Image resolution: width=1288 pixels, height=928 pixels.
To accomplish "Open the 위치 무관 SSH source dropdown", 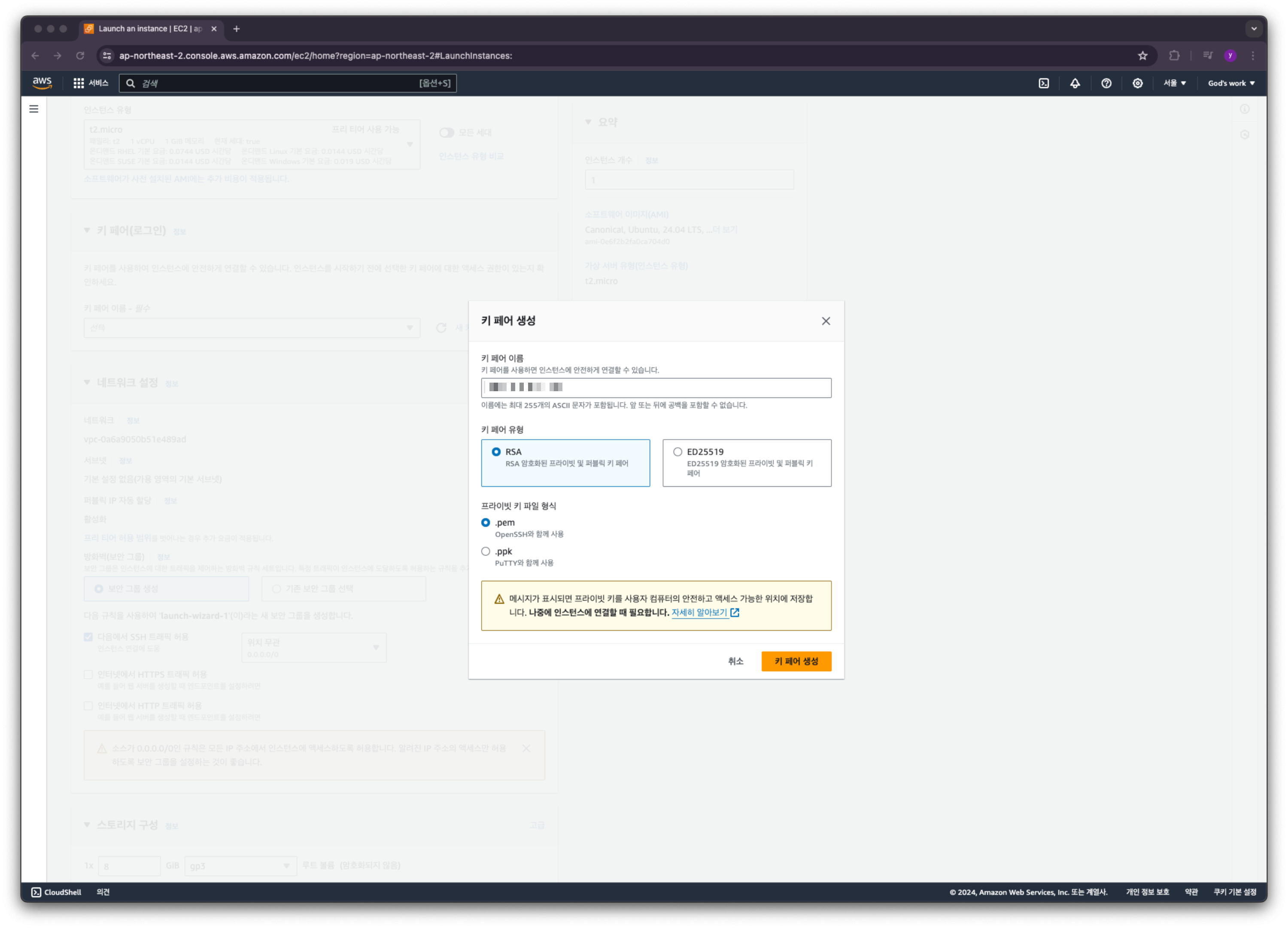I will 313,648.
